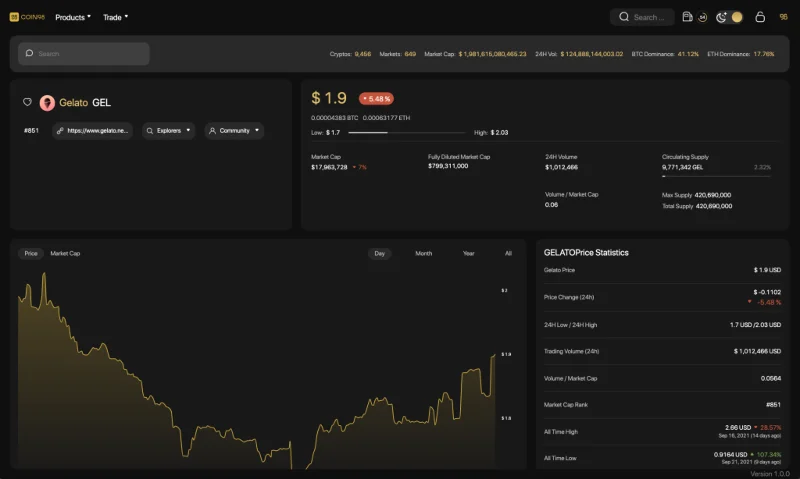Click the -5.48% price change badge

tap(376, 98)
